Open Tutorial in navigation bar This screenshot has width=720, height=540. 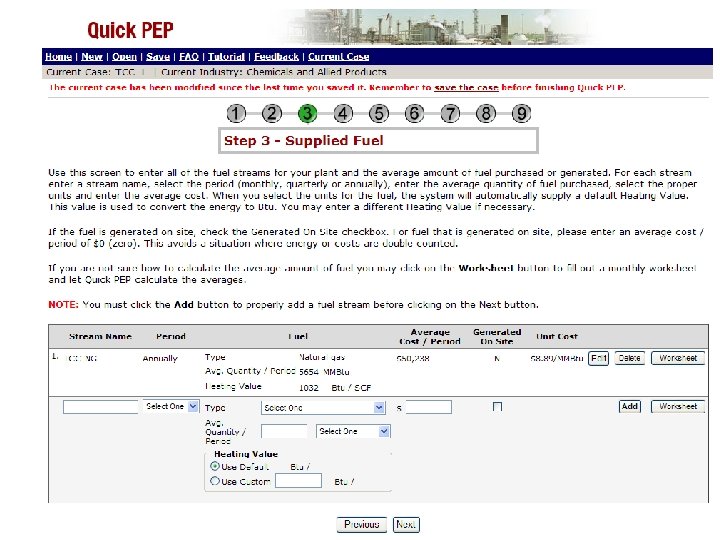click(226, 56)
